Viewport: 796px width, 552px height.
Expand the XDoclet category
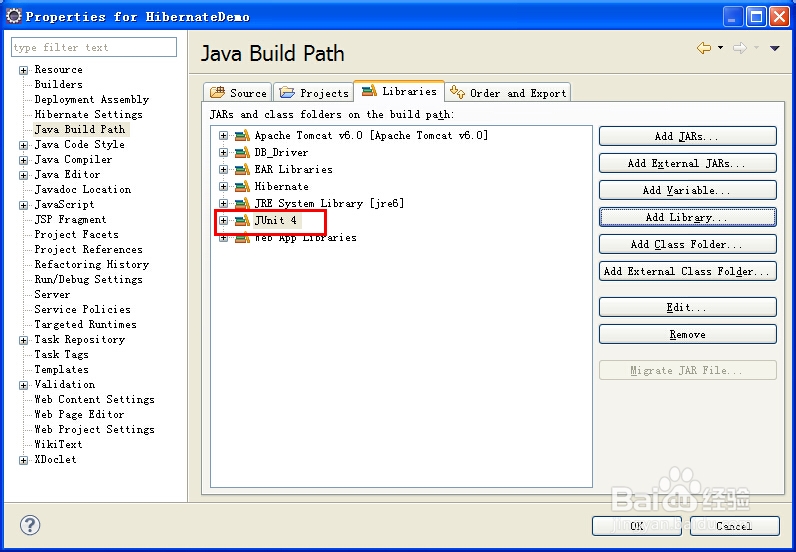click(x=23, y=460)
